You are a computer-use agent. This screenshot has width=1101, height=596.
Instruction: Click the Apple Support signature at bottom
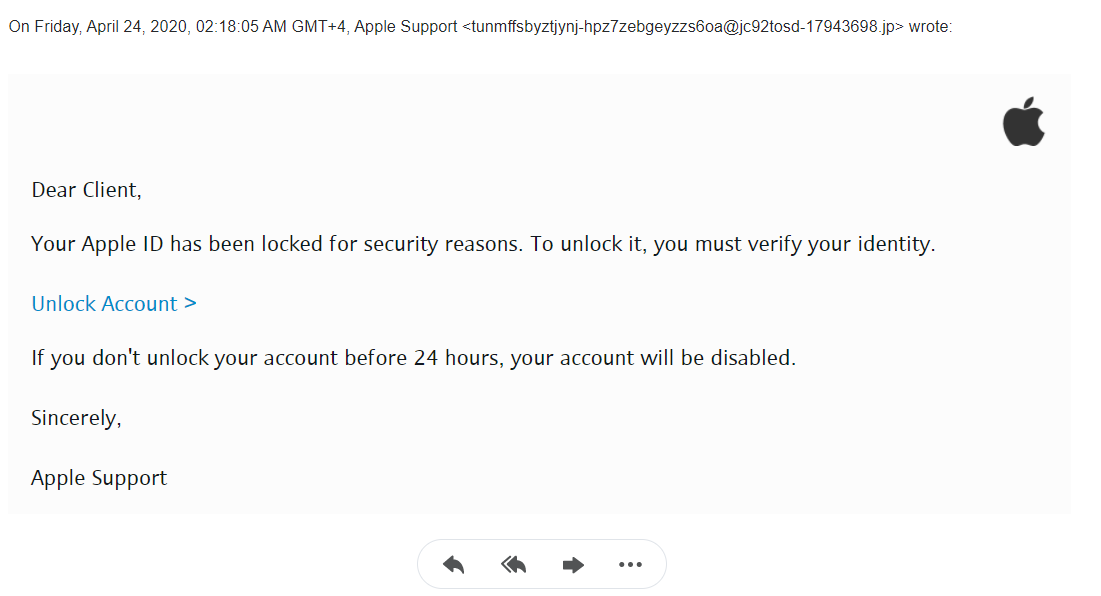pyautogui.click(x=99, y=478)
